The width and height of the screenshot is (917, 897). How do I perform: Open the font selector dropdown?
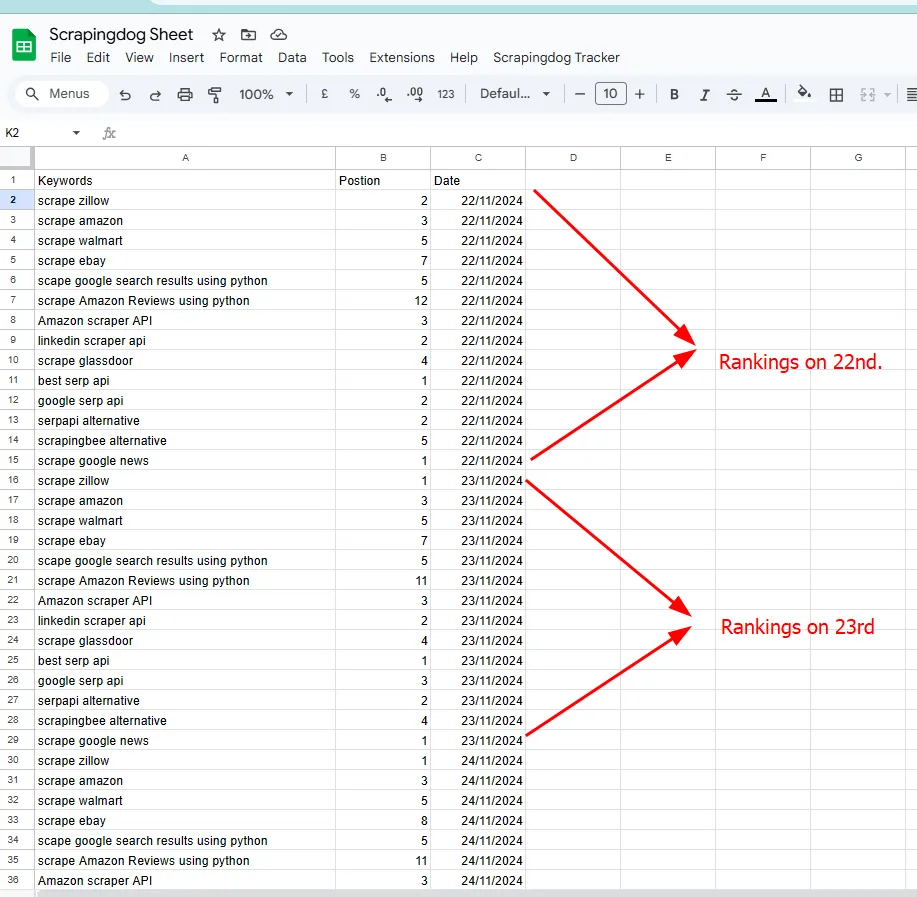click(x=513, y=93)
